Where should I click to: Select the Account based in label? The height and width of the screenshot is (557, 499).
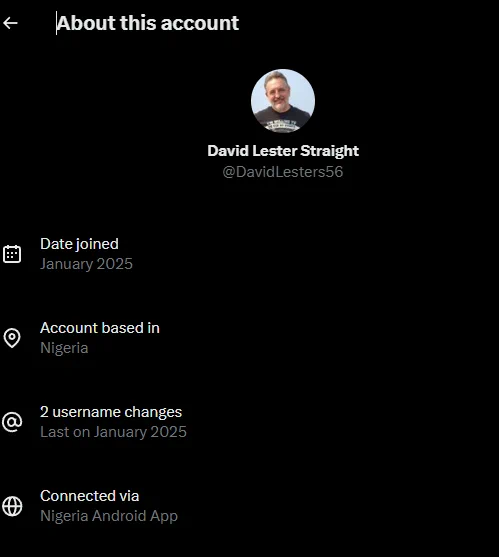100,328
